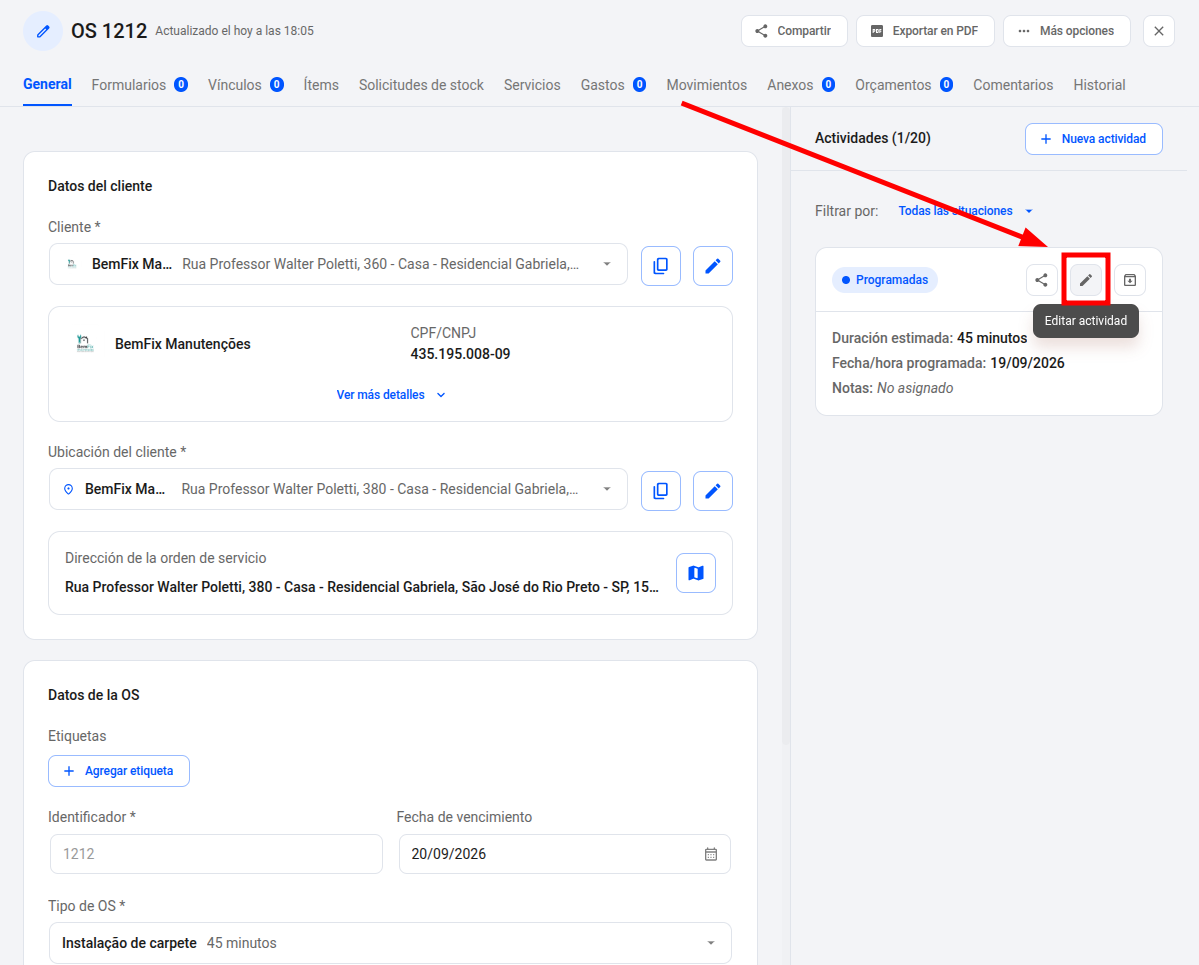The width and height of the screenshot is (1199, 965).
Task: Click the Editar actividad pencil icon
Action: coord(1086,280)
